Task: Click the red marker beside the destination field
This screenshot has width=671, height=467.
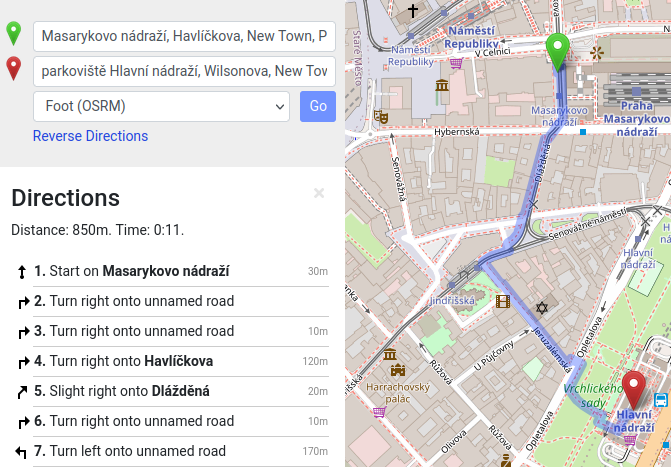Action: [14, 70]
